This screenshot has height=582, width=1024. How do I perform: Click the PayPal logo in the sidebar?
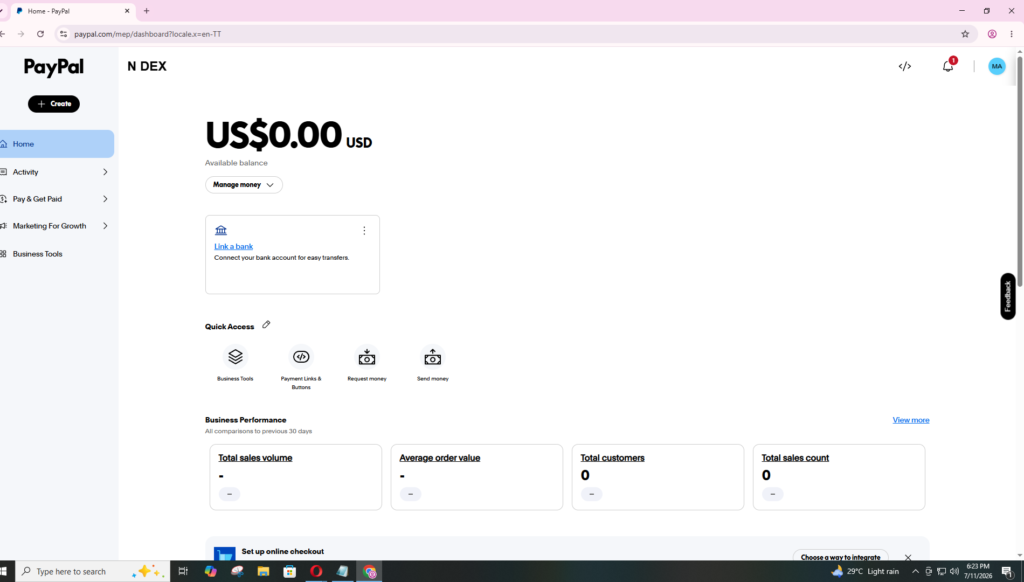pos(54,67)
